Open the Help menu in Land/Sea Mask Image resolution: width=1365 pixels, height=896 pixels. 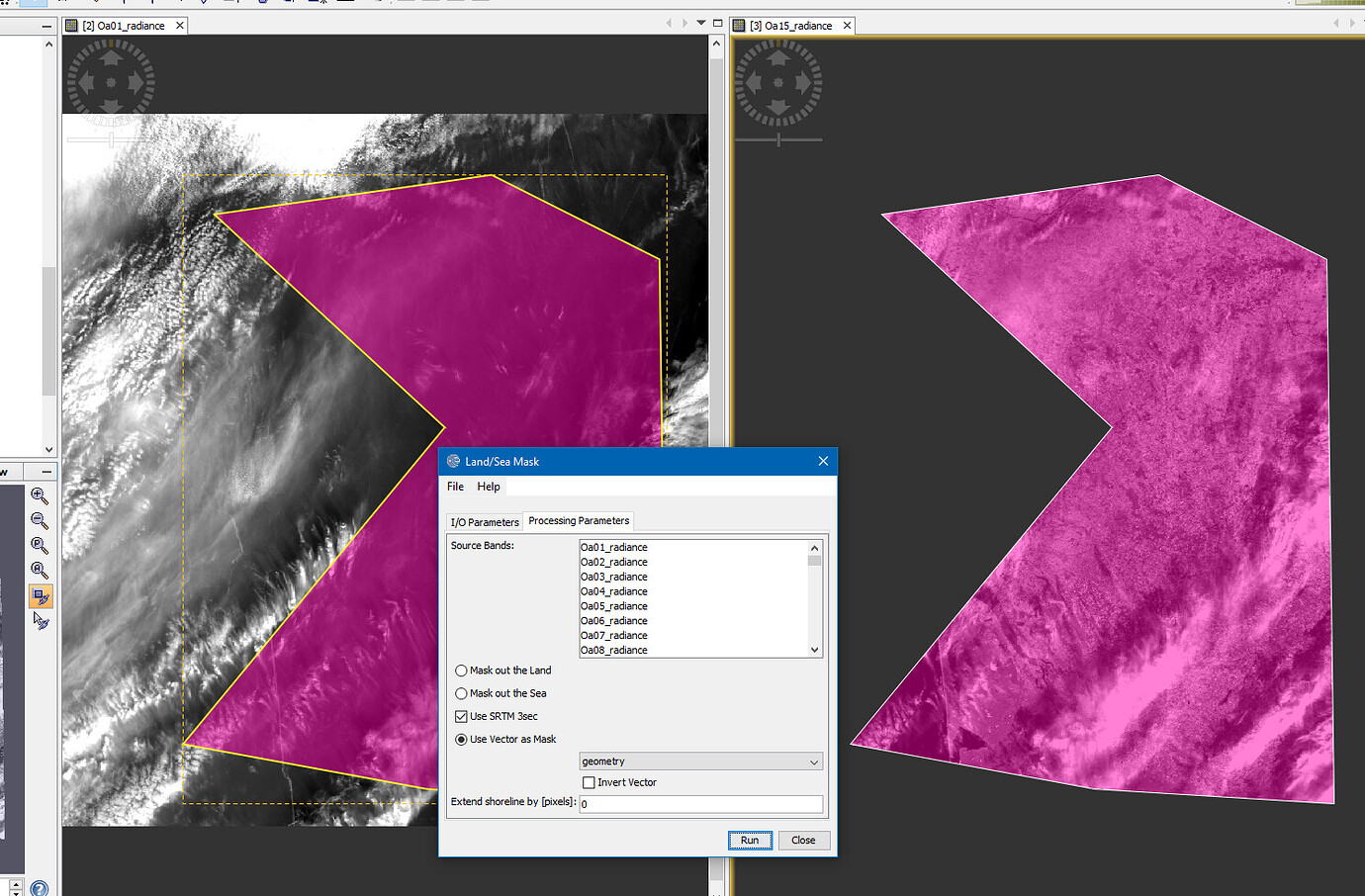pos(489,487)
